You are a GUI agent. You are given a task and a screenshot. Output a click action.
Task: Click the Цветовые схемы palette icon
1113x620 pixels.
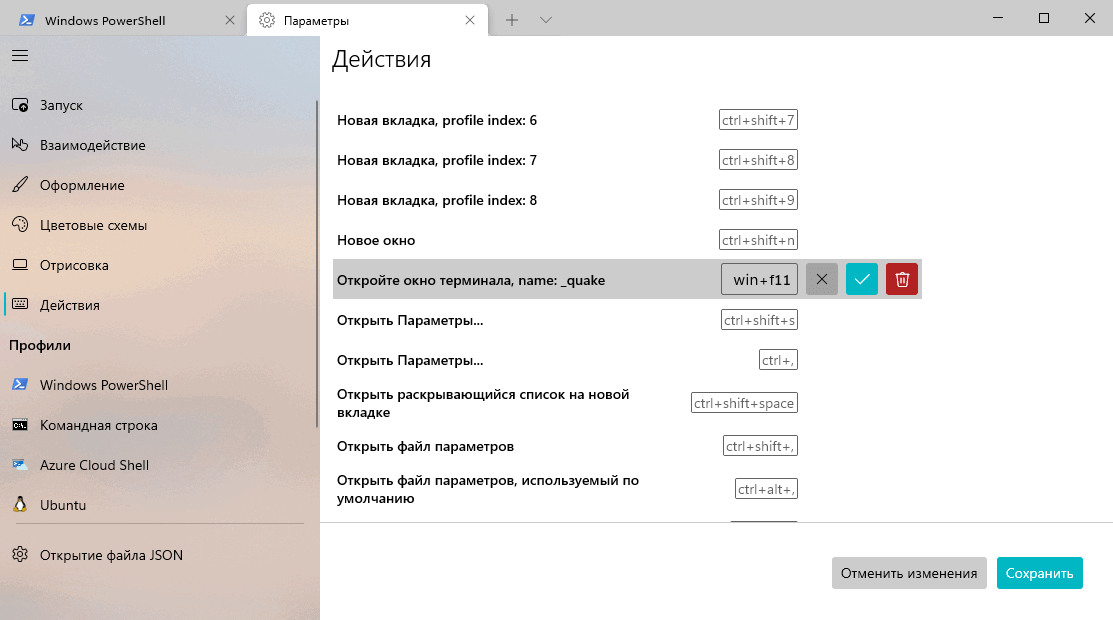20,225
